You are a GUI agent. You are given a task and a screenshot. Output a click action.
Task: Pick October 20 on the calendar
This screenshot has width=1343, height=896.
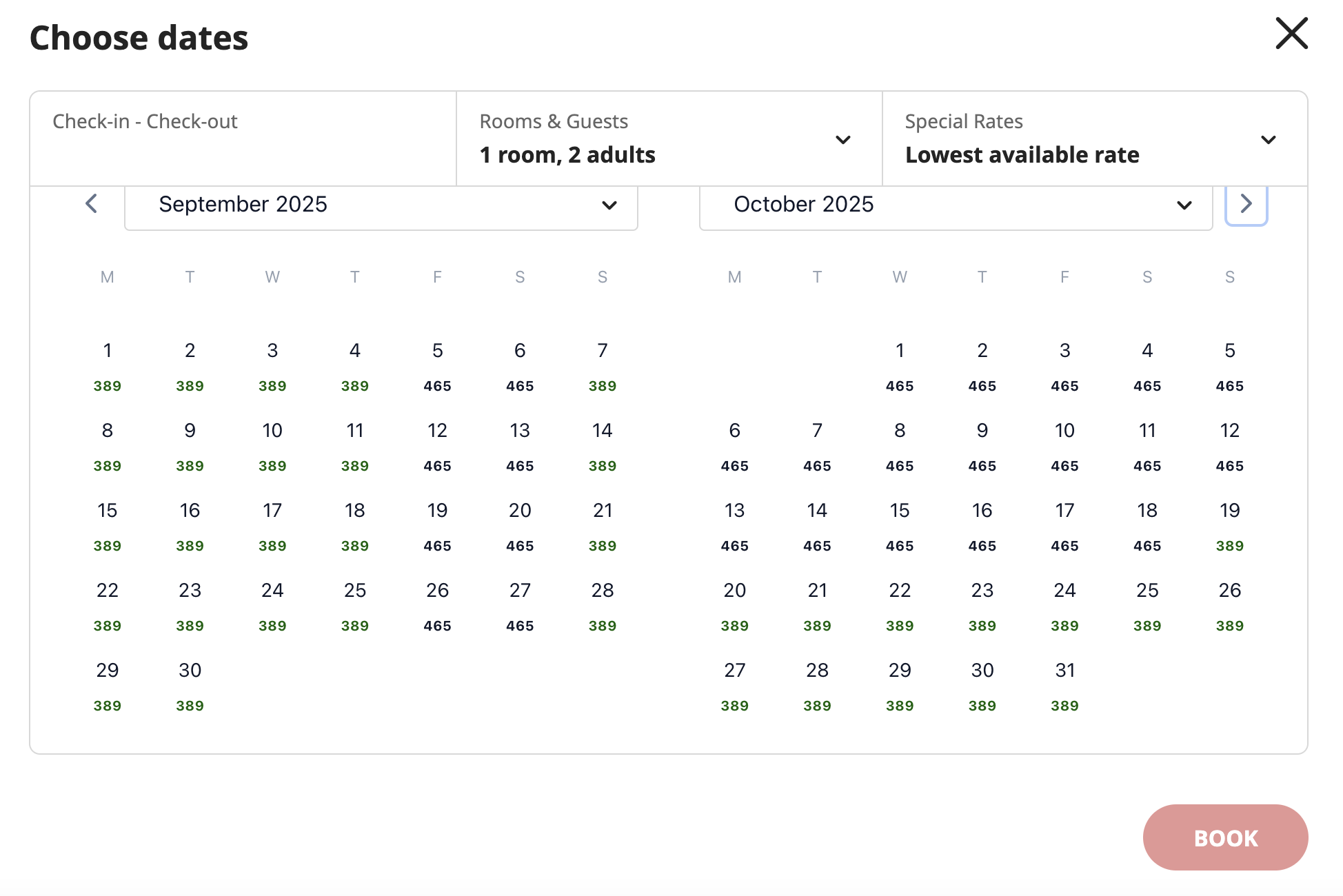pyautogui.click(x=735, y=607)
